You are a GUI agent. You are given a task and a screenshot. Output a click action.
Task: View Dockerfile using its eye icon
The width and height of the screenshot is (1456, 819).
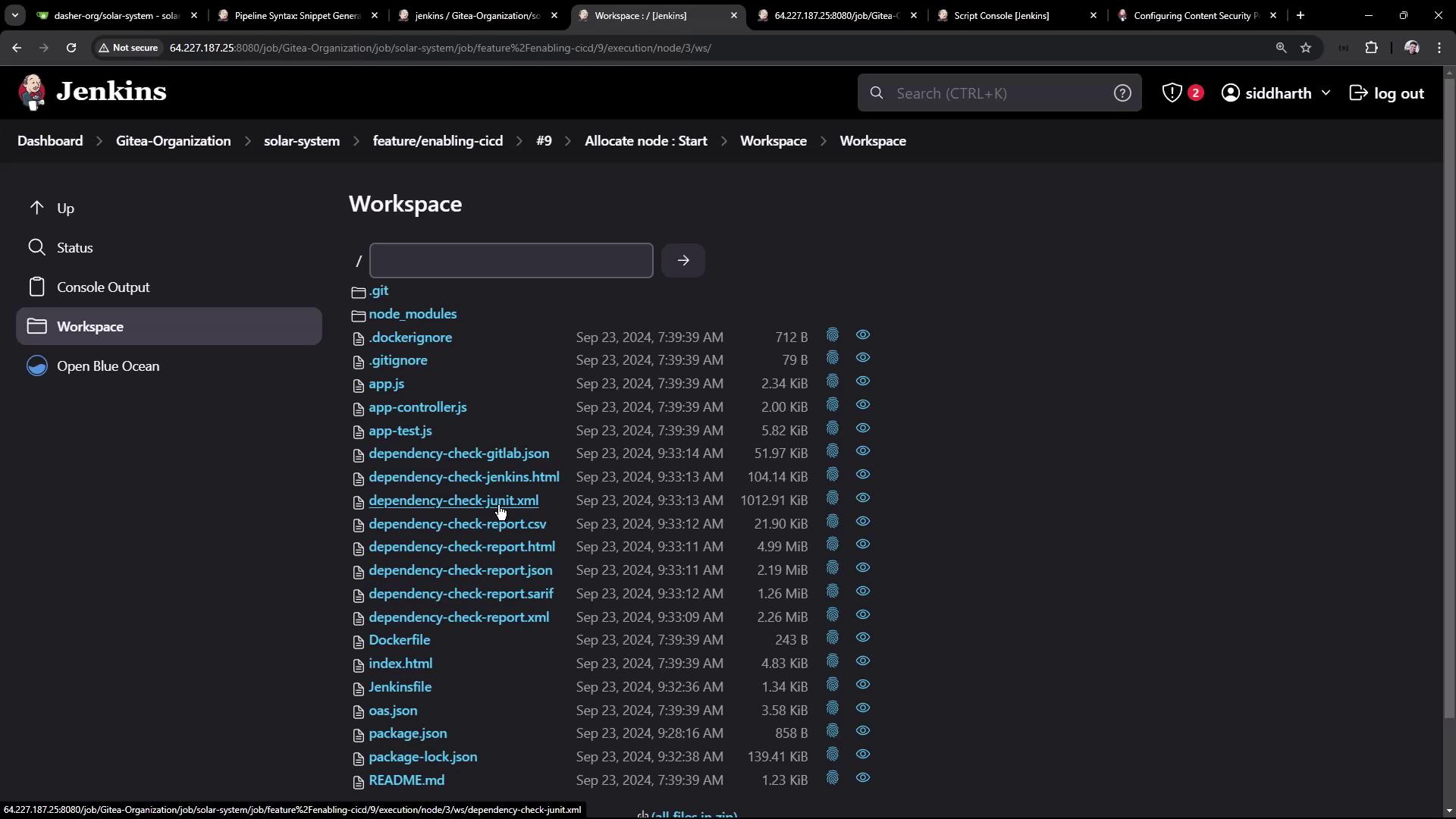[x=862, y=639]
